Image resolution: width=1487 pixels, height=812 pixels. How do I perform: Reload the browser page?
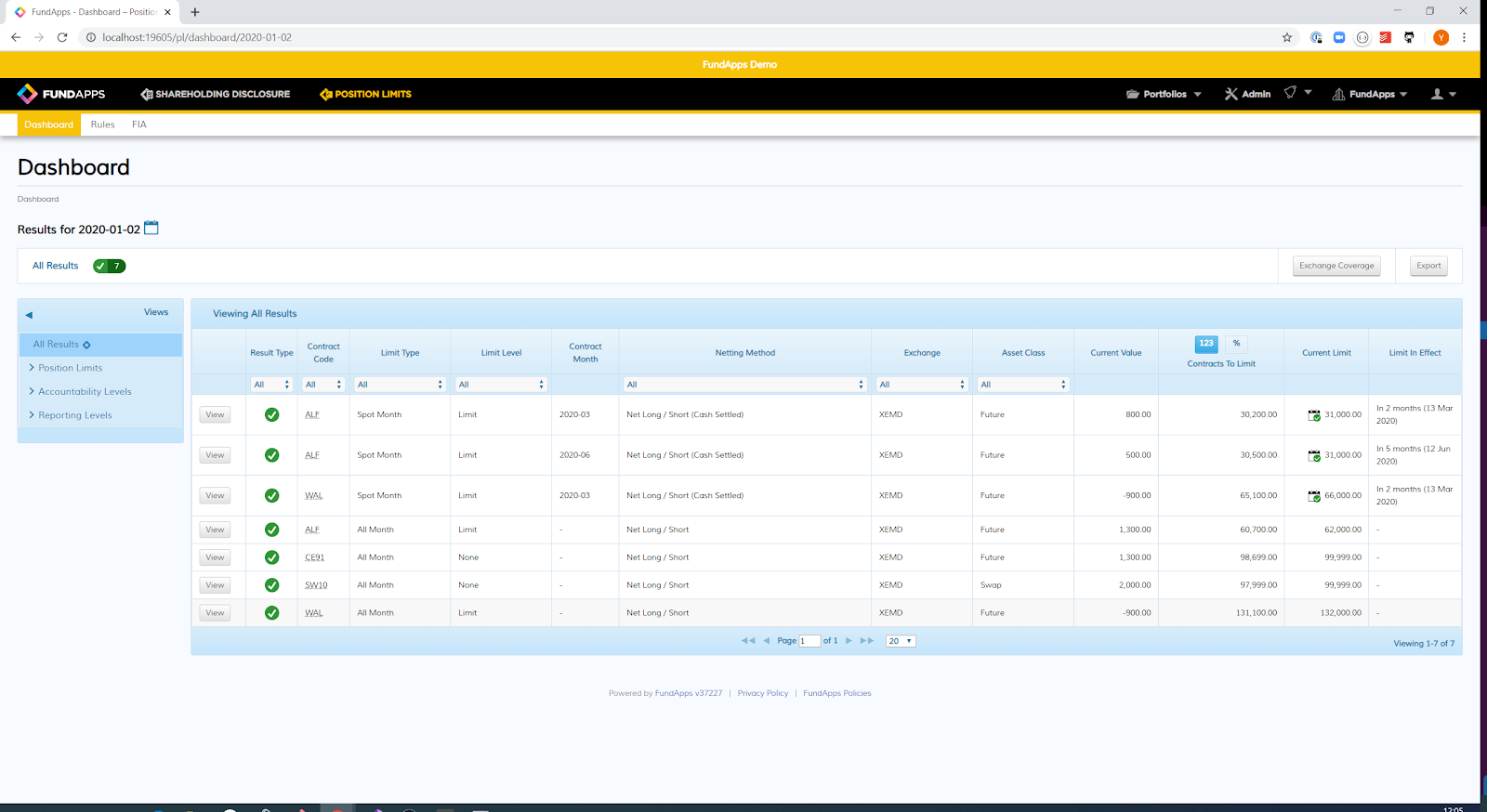point(62,37)
